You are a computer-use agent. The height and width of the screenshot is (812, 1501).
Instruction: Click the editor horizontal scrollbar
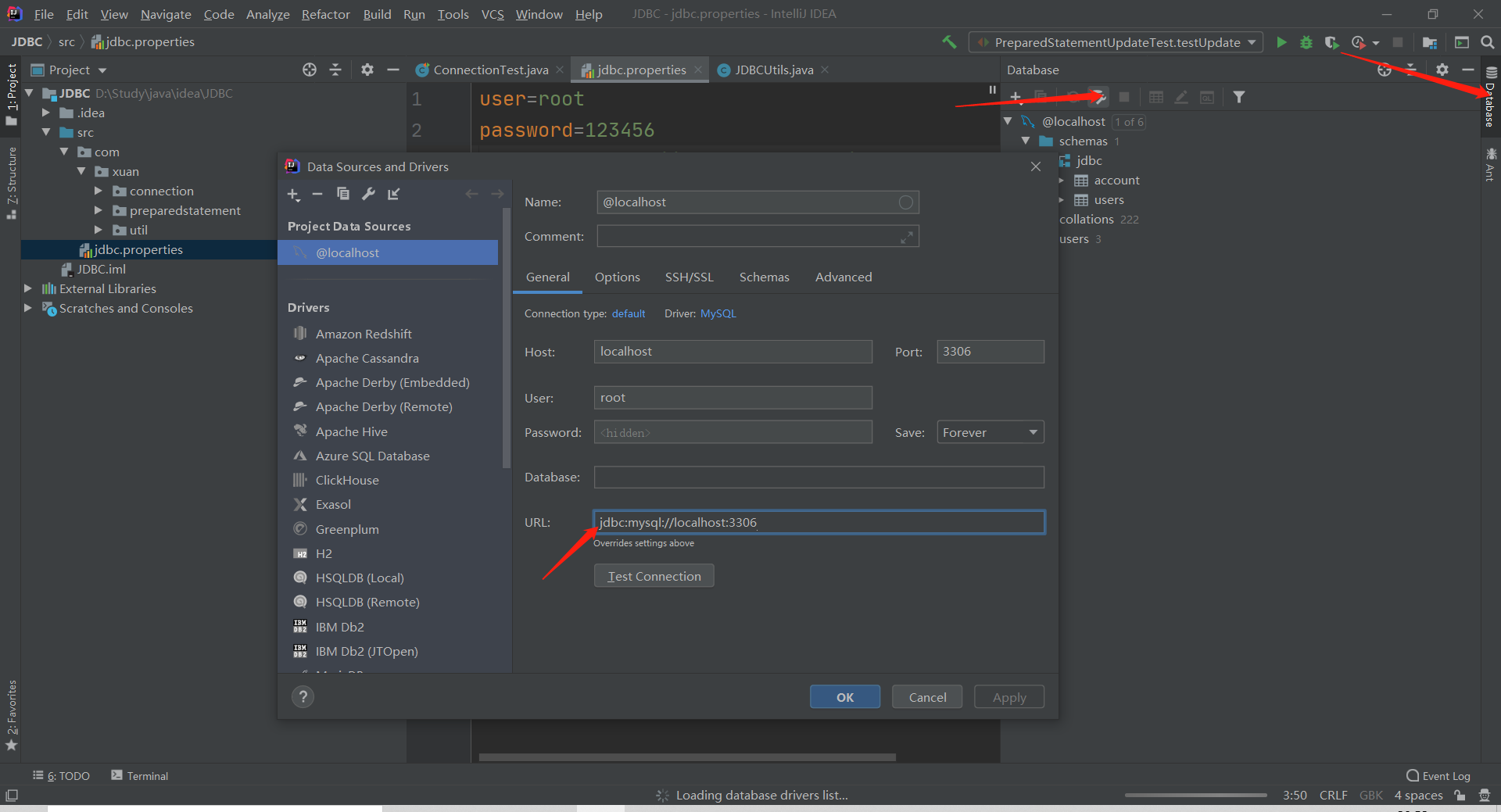(x=687, y=757)
